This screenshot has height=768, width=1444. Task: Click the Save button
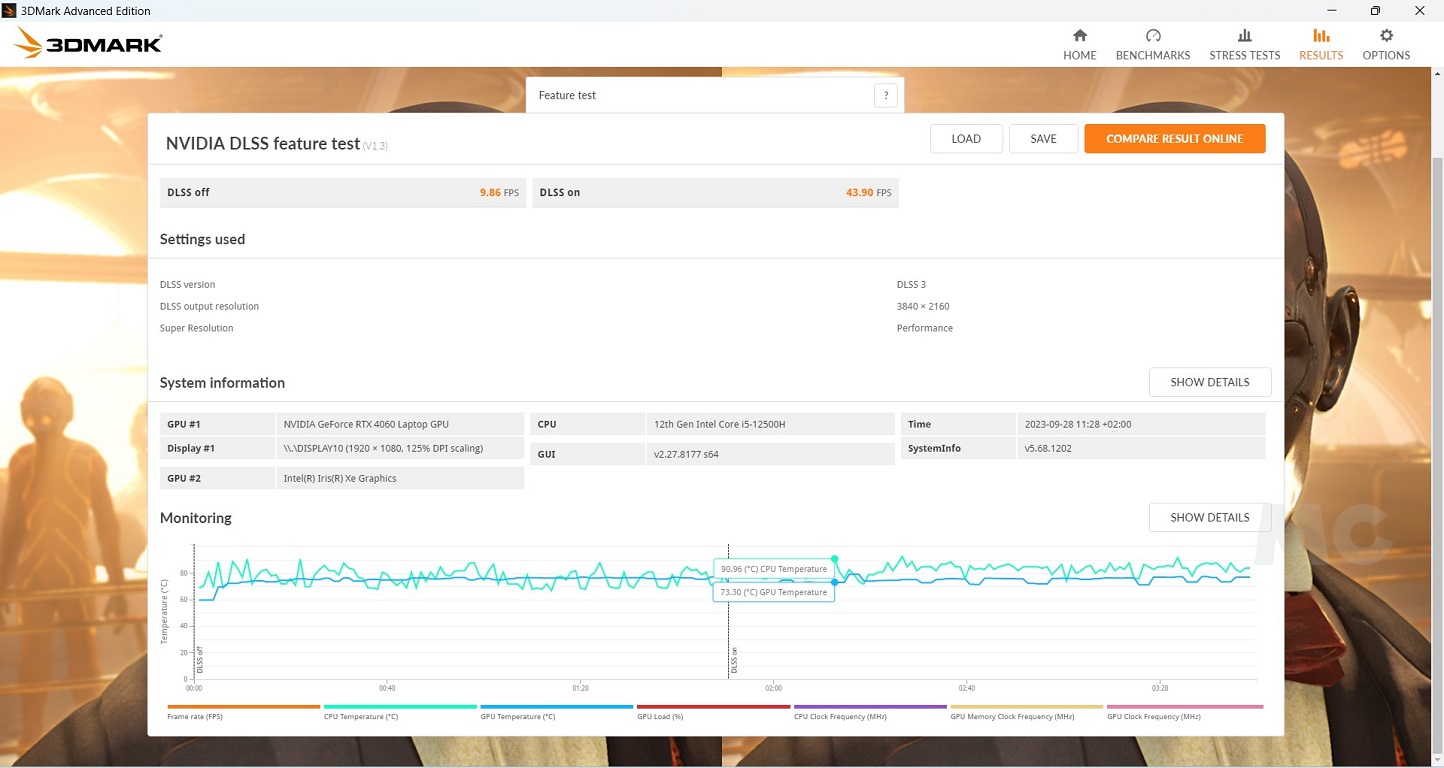click(x=1043, y=139)
